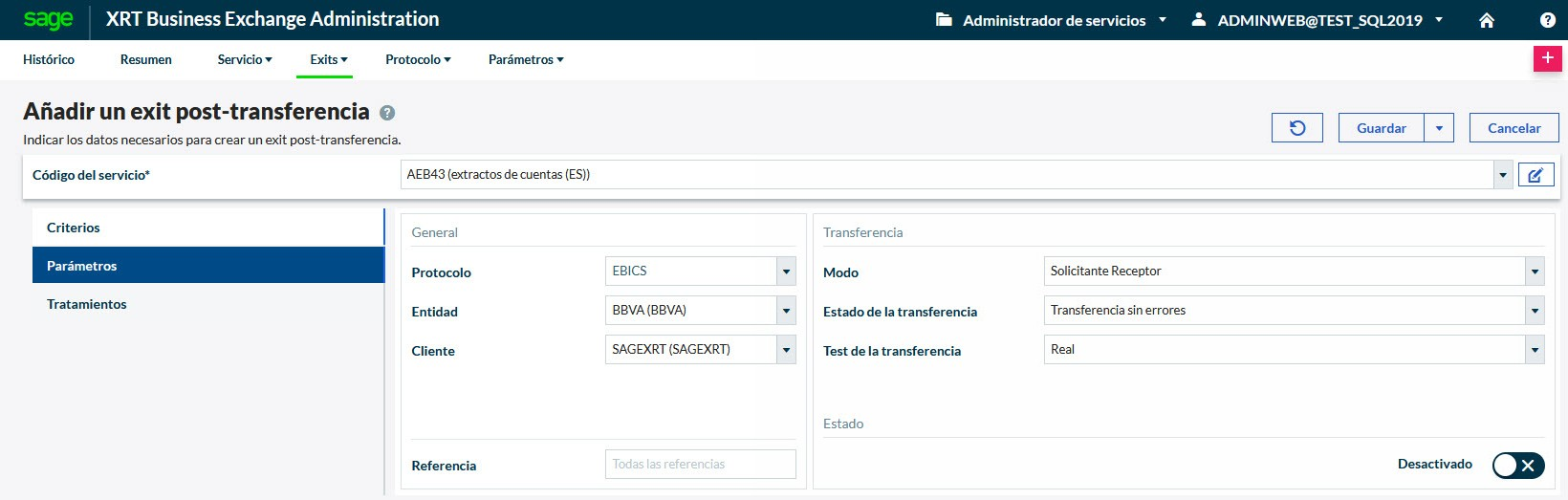Click the pink plus add button
Image resolution: width=1568 pixels, height=500 pixels.
[1547, 58]
